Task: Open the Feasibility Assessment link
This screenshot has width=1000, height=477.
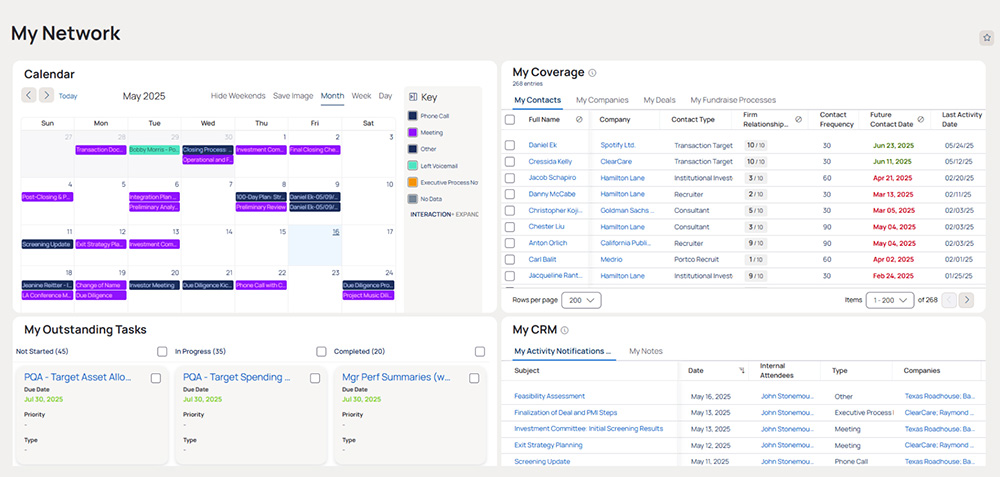Action: (549, 396)
